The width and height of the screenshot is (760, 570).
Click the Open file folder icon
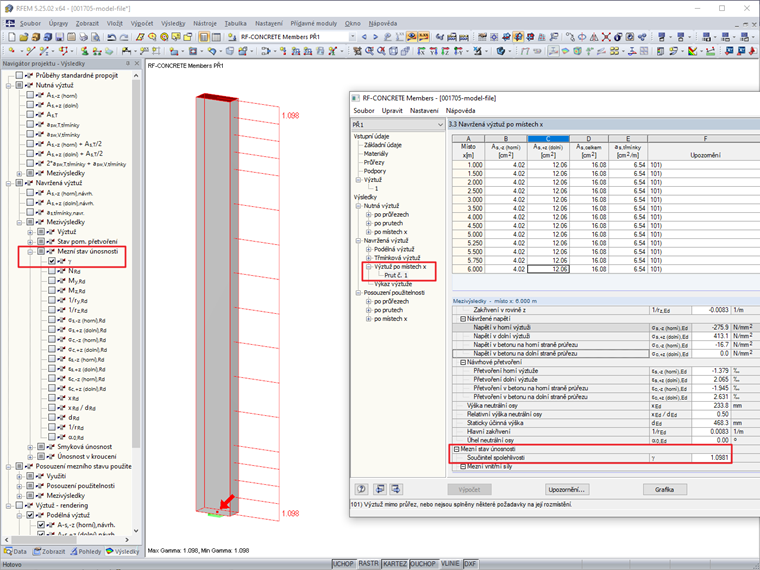tap(23, 37)
